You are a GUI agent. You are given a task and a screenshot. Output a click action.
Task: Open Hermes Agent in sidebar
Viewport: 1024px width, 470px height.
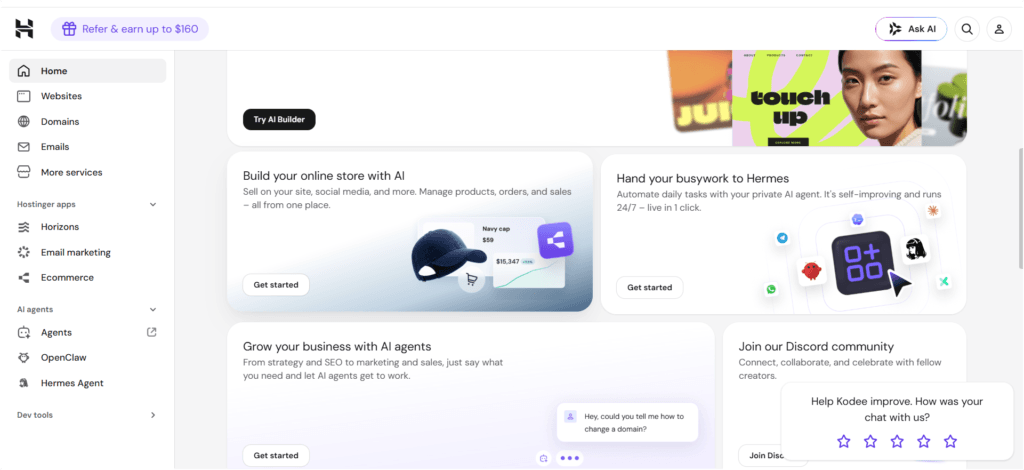[x=88, y=383]
